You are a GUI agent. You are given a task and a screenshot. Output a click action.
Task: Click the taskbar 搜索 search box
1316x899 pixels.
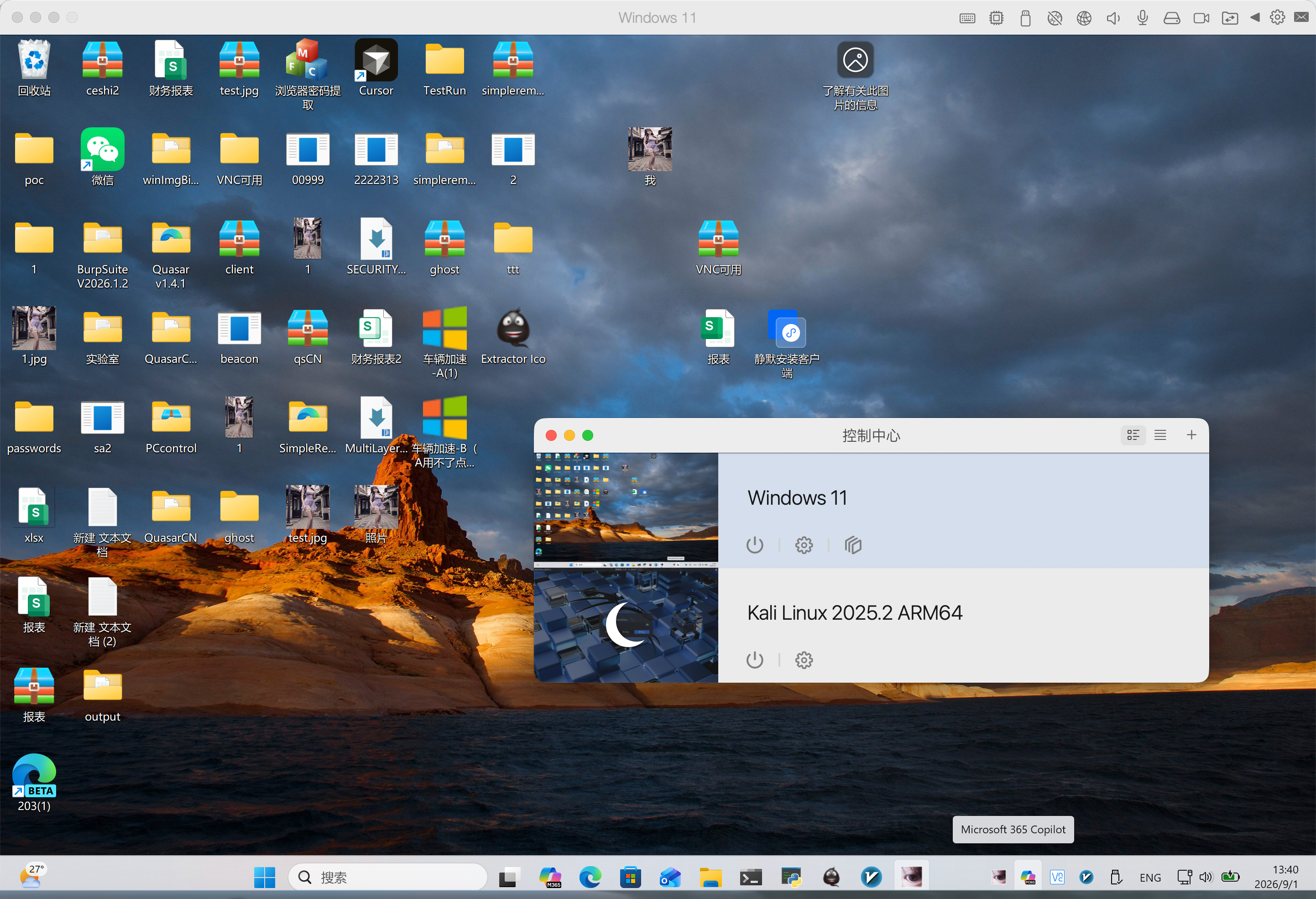(388, 877)
